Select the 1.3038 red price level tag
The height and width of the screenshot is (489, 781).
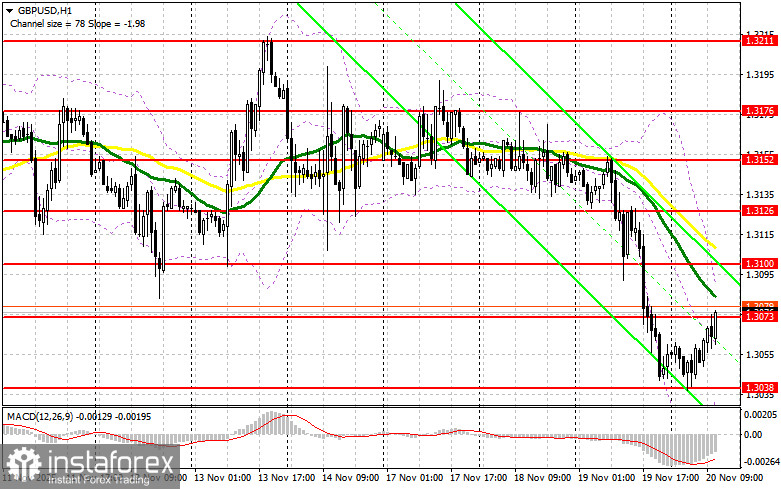pos(760,387)
